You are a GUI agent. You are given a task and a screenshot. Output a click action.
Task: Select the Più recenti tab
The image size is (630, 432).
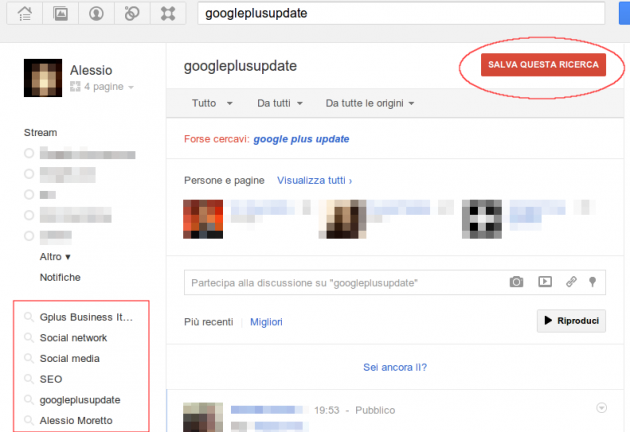pos(209,322)
